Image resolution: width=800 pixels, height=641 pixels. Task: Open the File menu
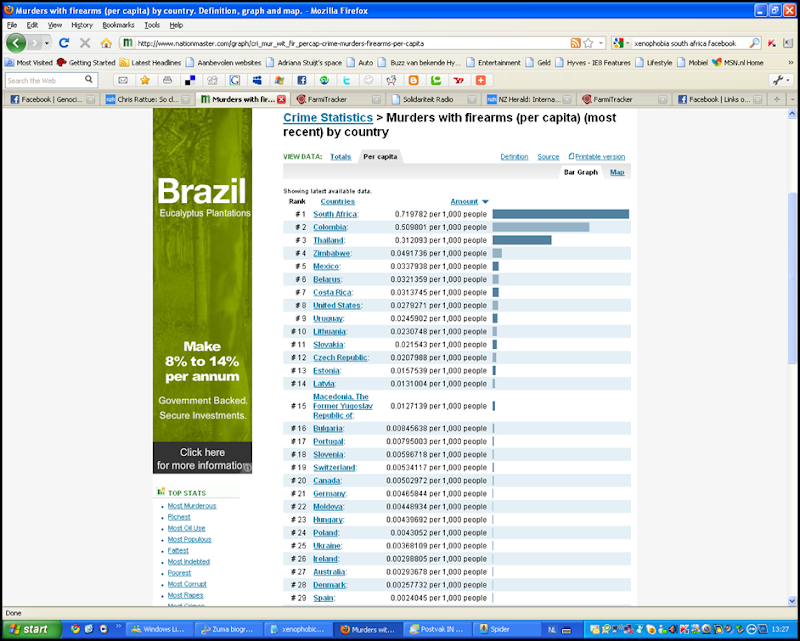(12, 25)
